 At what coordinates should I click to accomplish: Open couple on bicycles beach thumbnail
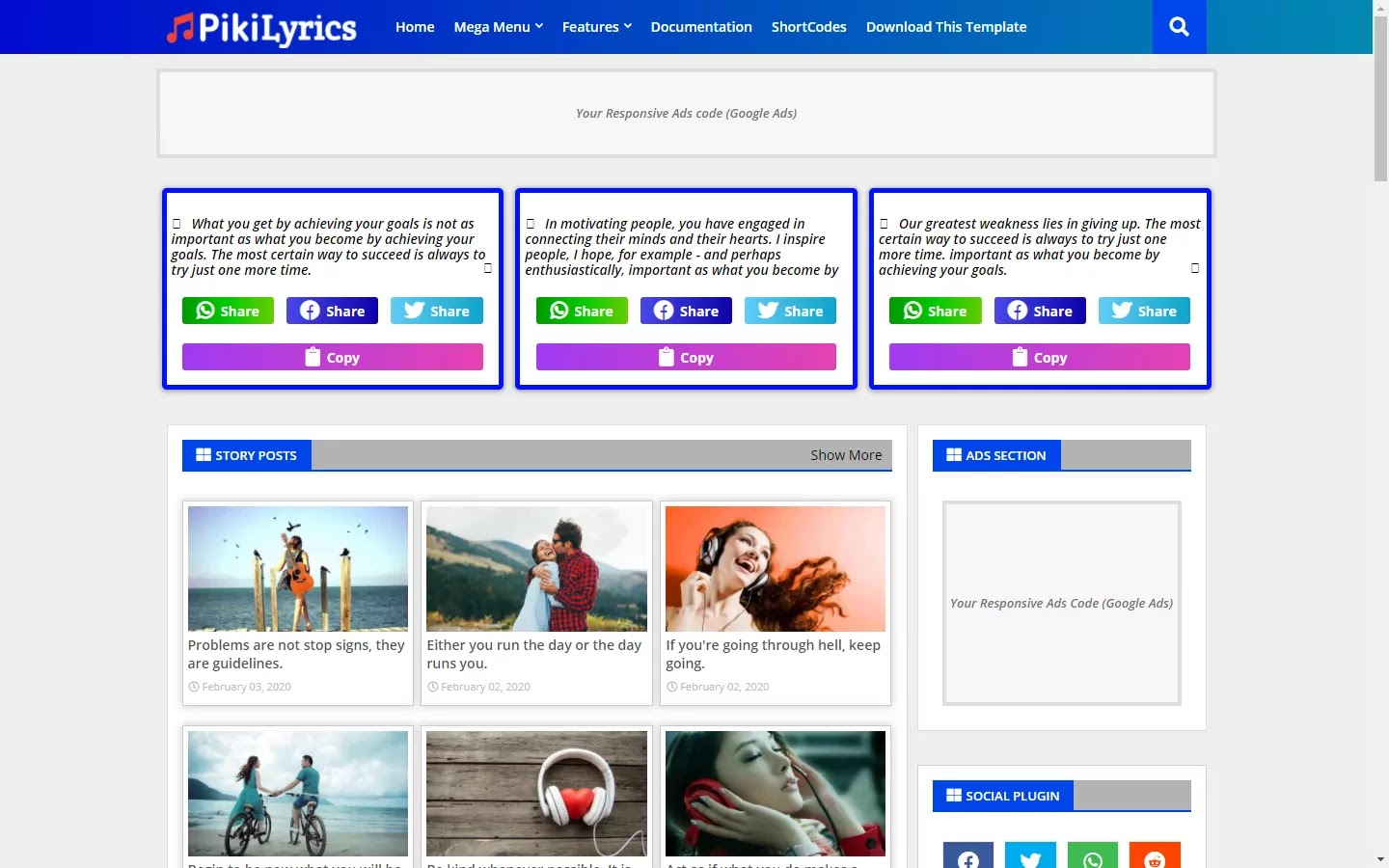click(x=298, y=794)
